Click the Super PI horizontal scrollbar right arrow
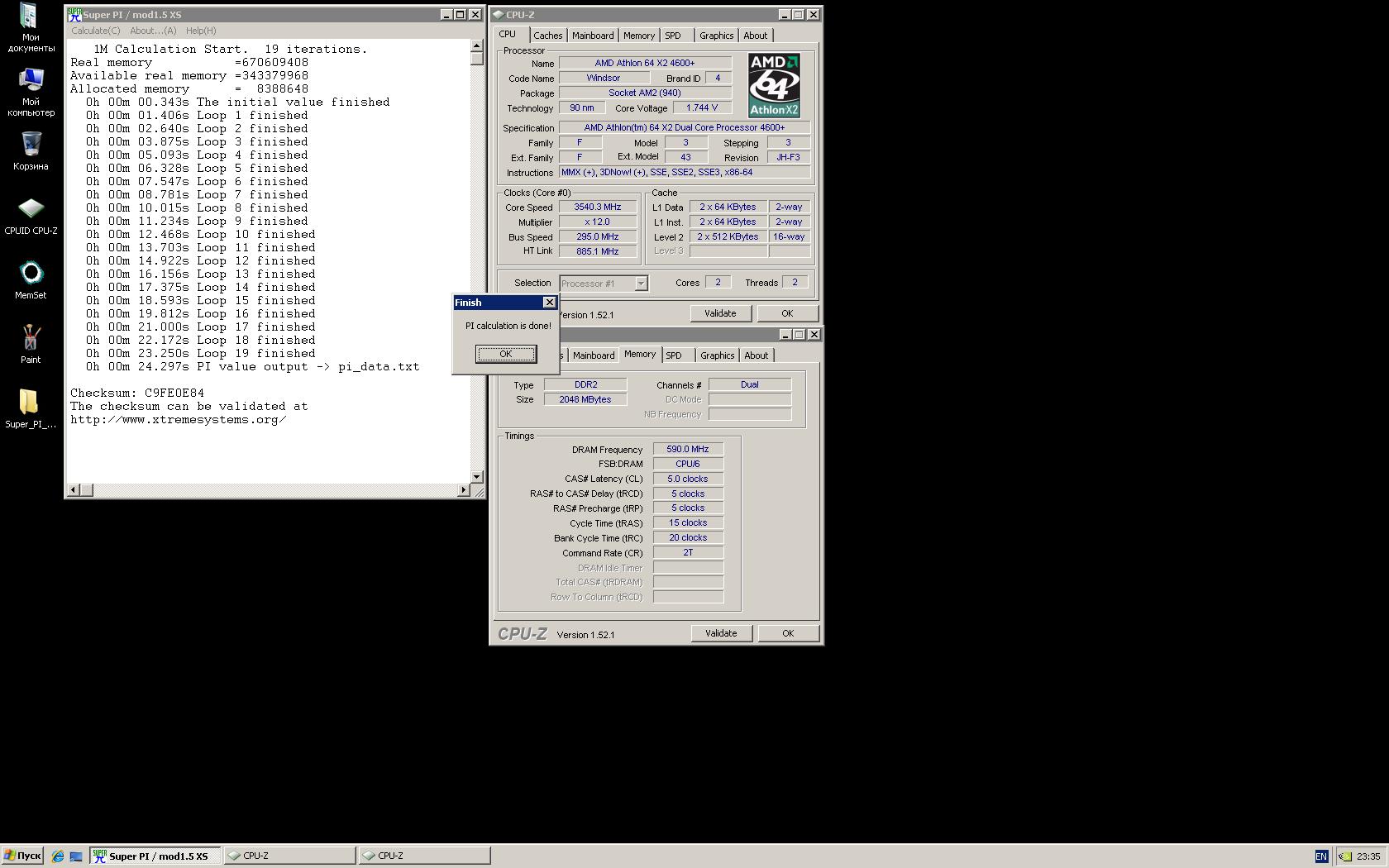 click(x=463, y=490)
